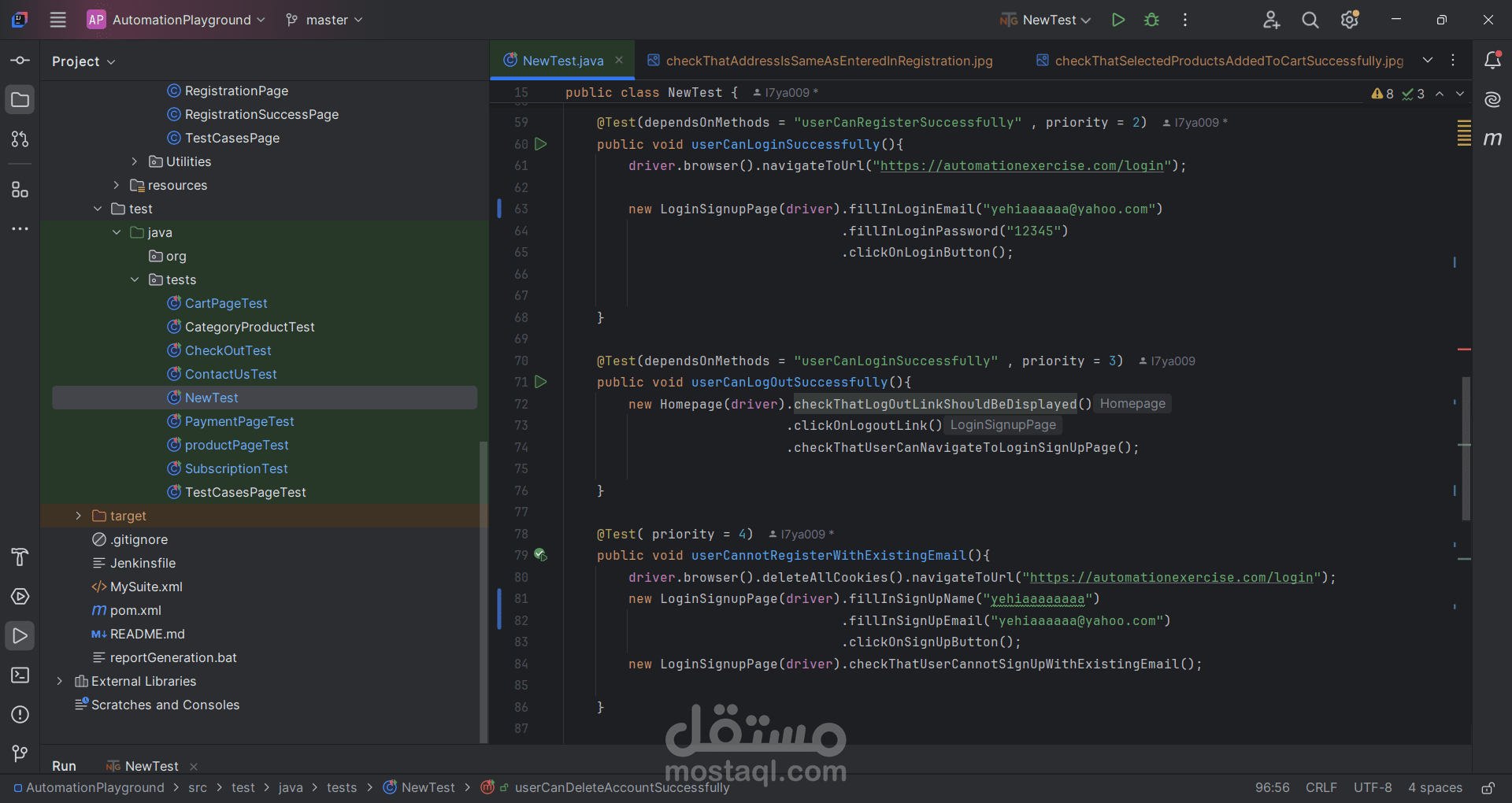Collapse the tests package
The image size is (1512, 803).
point(135,279)
